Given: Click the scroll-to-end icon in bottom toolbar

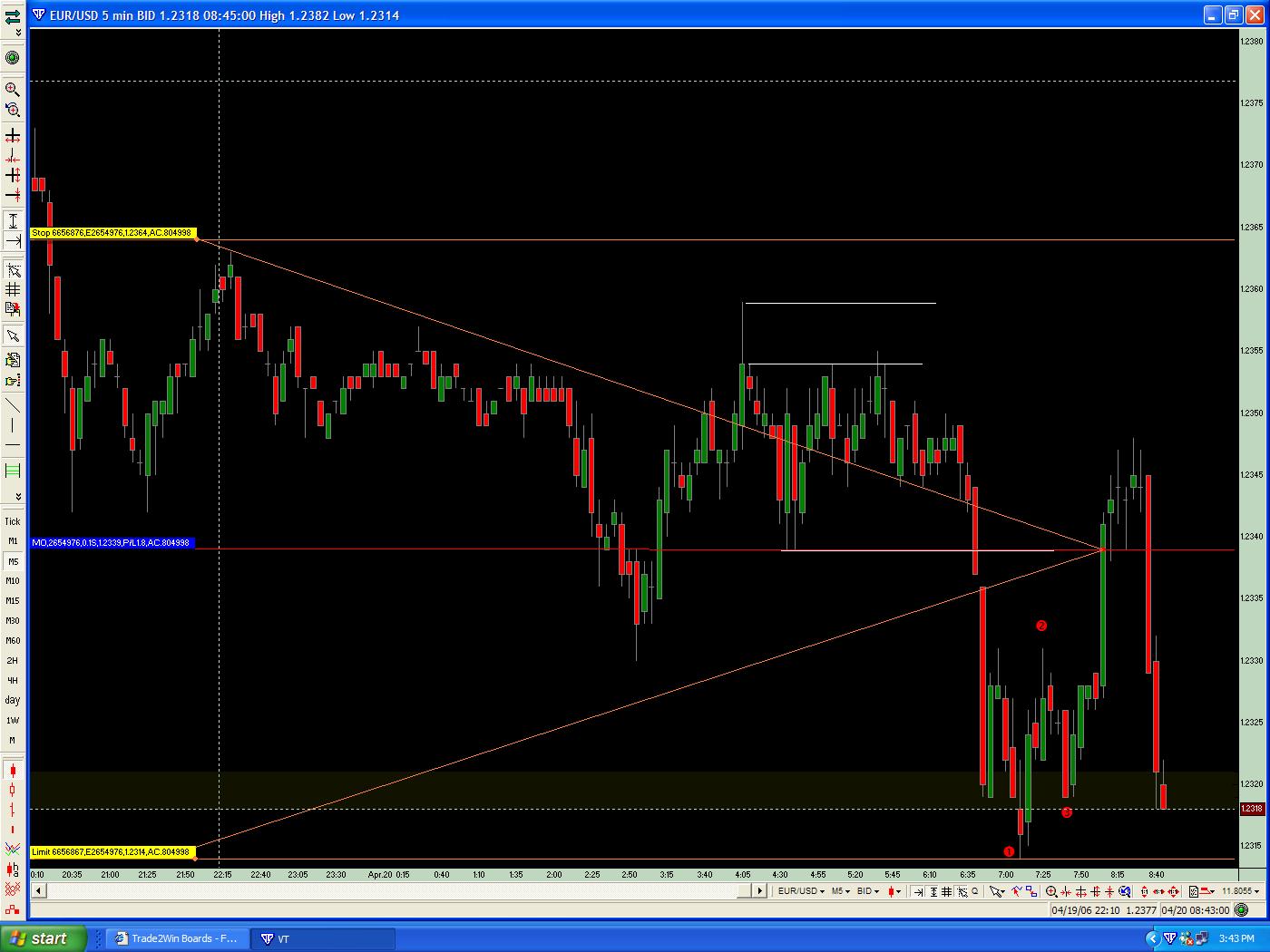Looking at the screenshot, I should (918, 891).
